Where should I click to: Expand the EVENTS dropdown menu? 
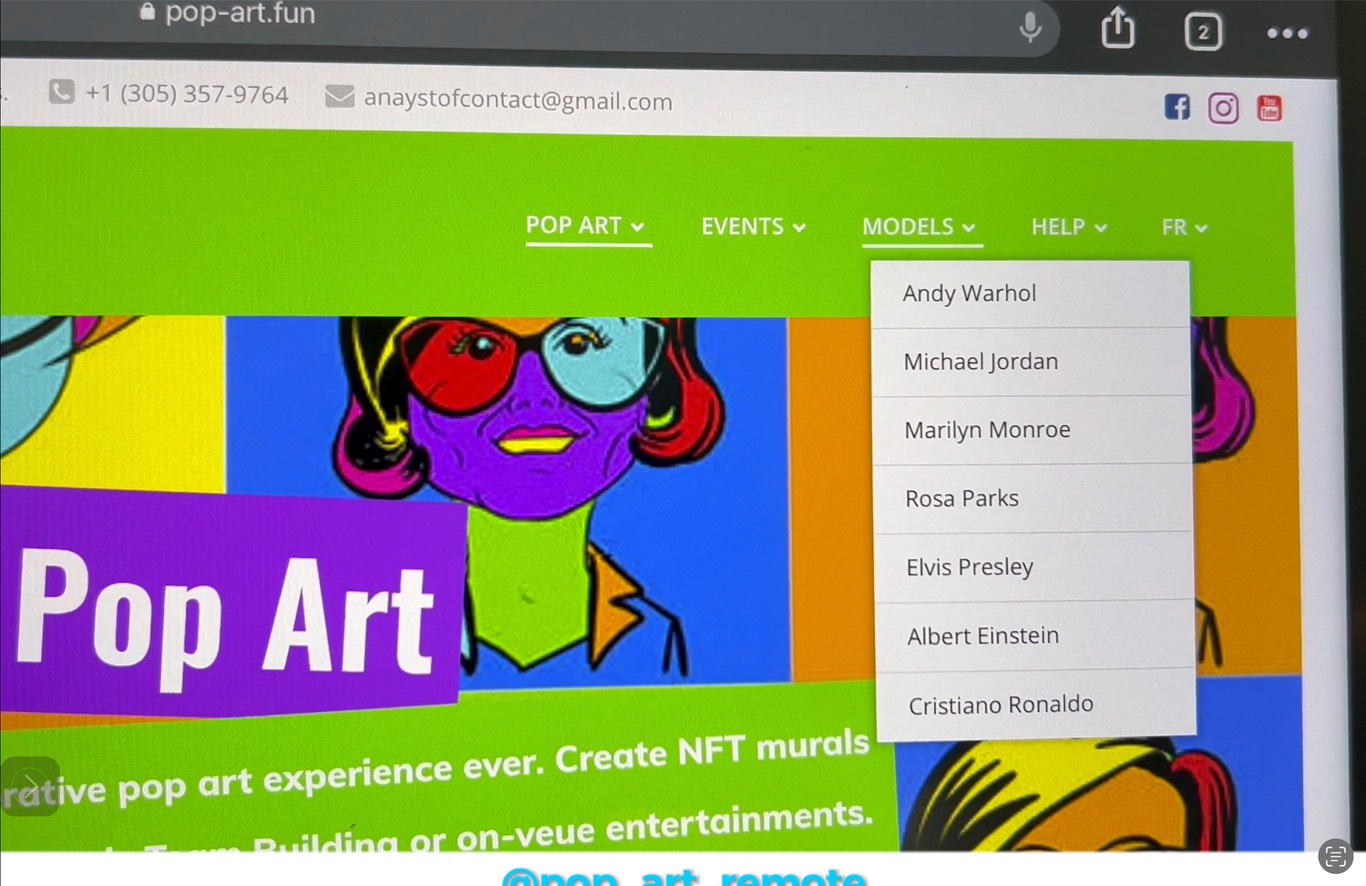point(753,227)
